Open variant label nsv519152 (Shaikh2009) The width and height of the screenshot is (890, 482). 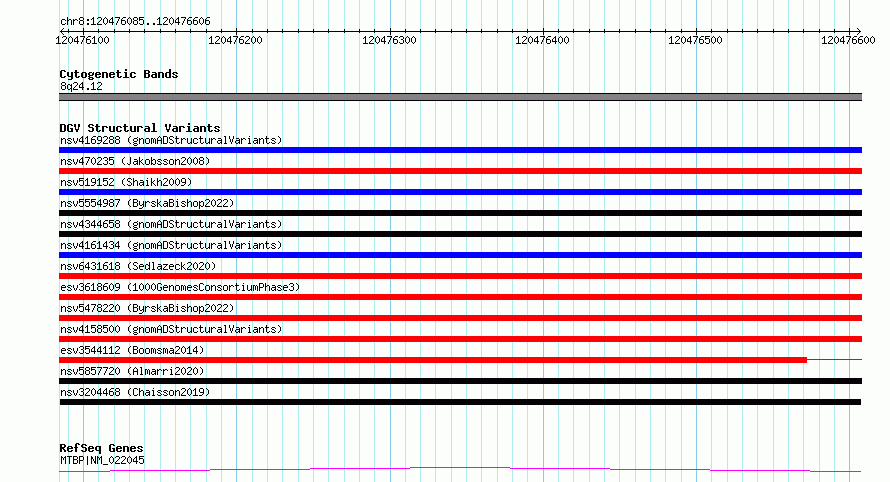tap(126, 182)
